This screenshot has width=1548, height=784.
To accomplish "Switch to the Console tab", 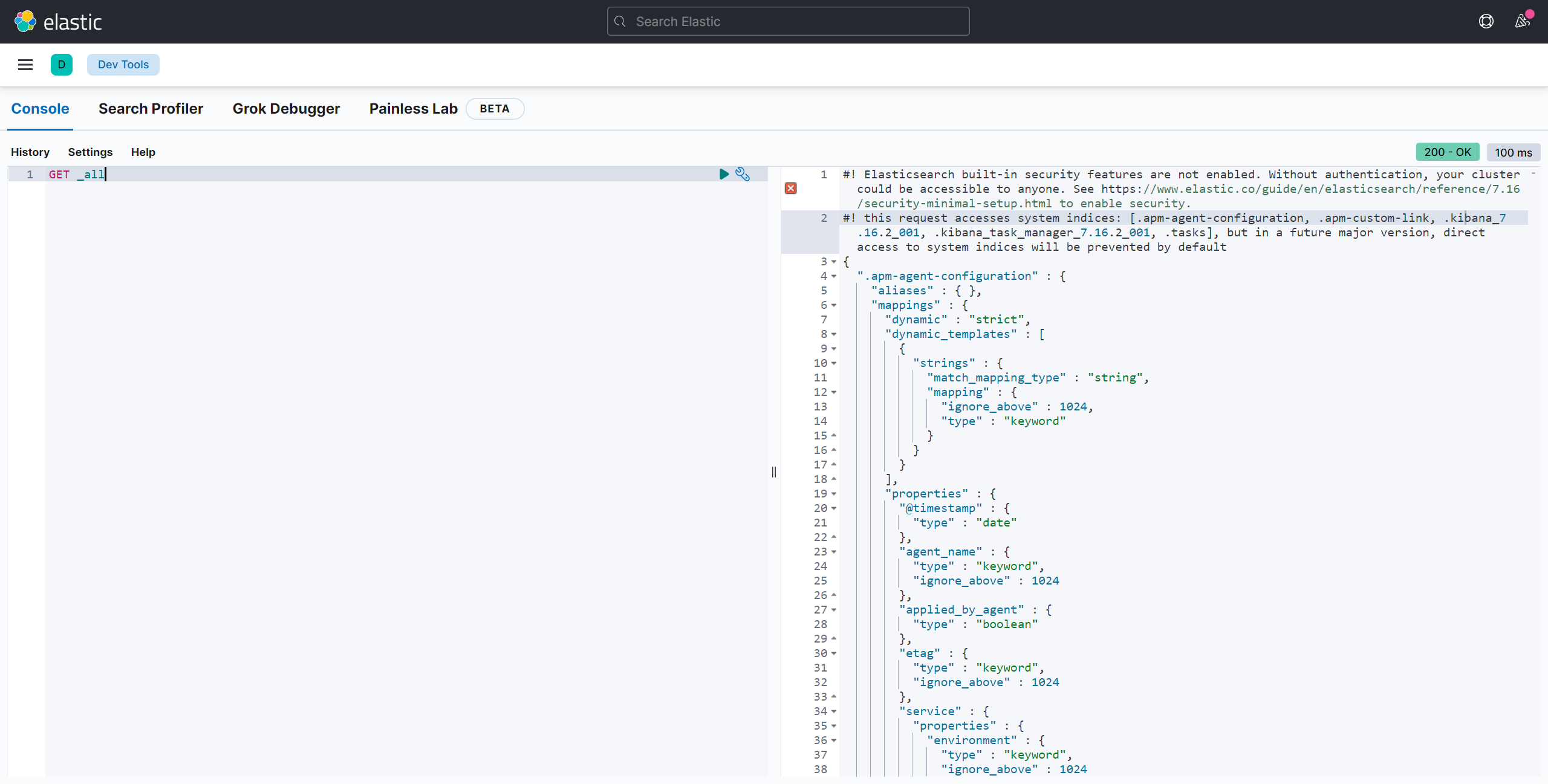I will click(x=40, y=109).
